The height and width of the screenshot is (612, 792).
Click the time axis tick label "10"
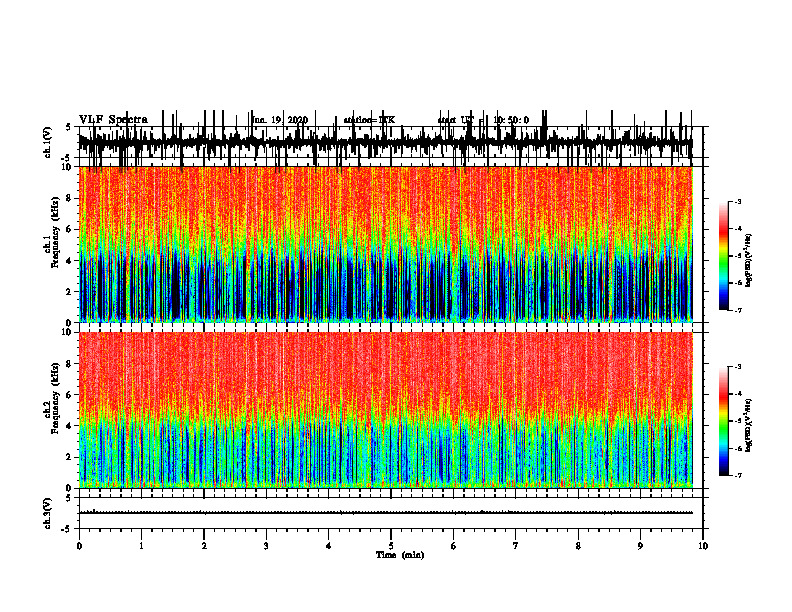tap(703, 546)
